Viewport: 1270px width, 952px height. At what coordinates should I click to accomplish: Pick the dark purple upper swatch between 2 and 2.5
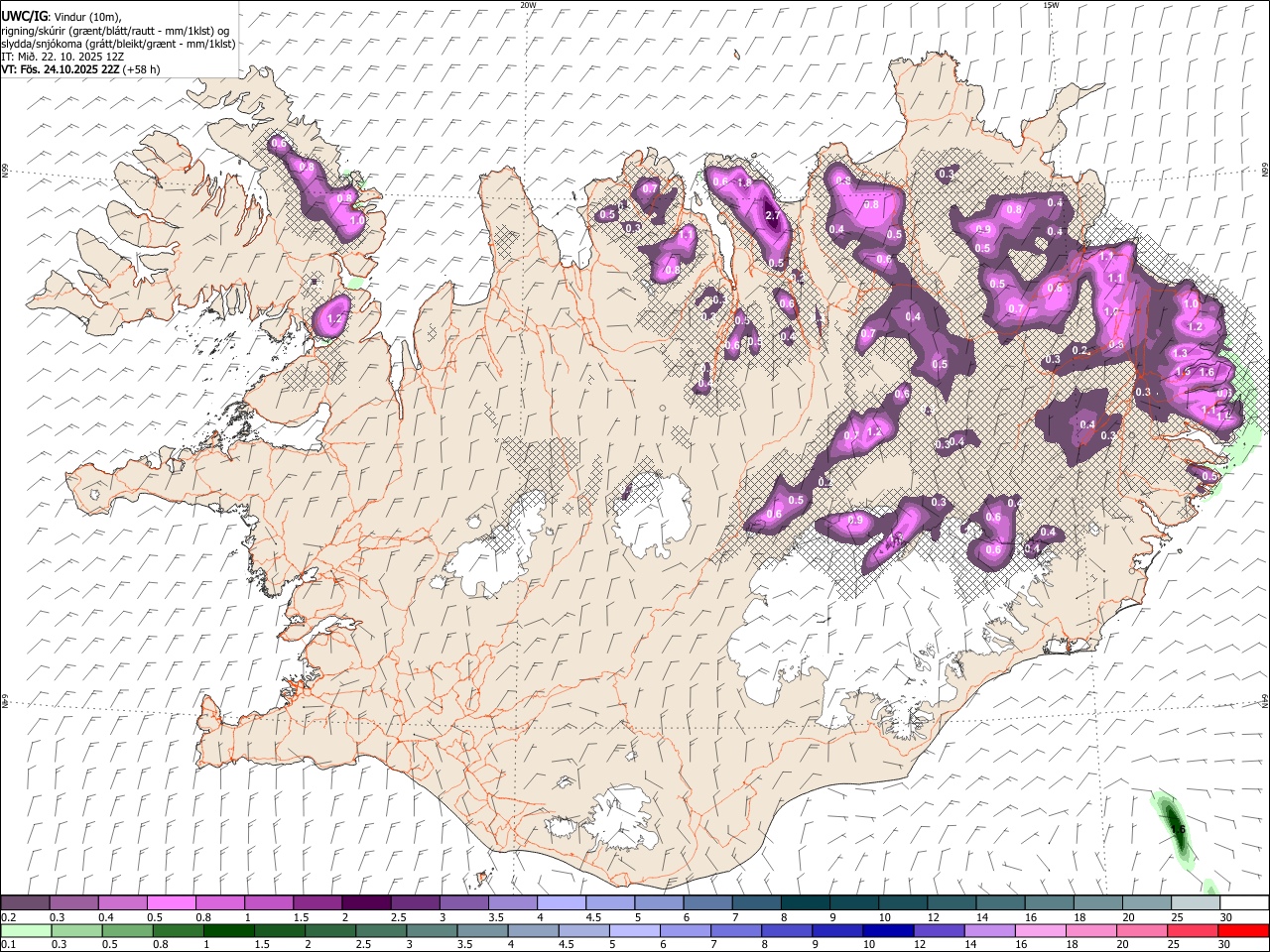[x=366, y=903]
